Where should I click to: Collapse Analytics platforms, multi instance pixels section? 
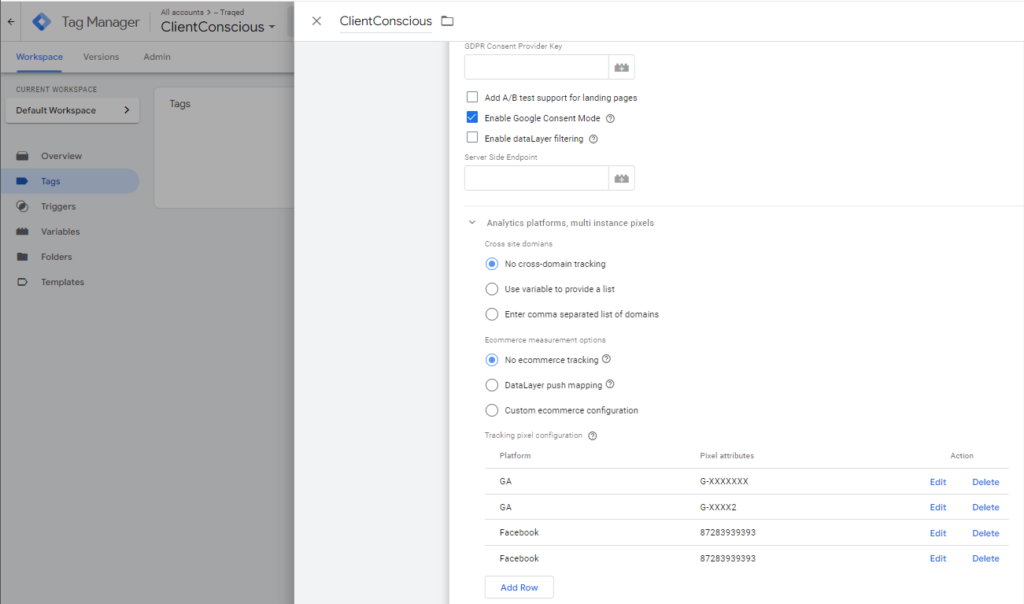point(471,223)
